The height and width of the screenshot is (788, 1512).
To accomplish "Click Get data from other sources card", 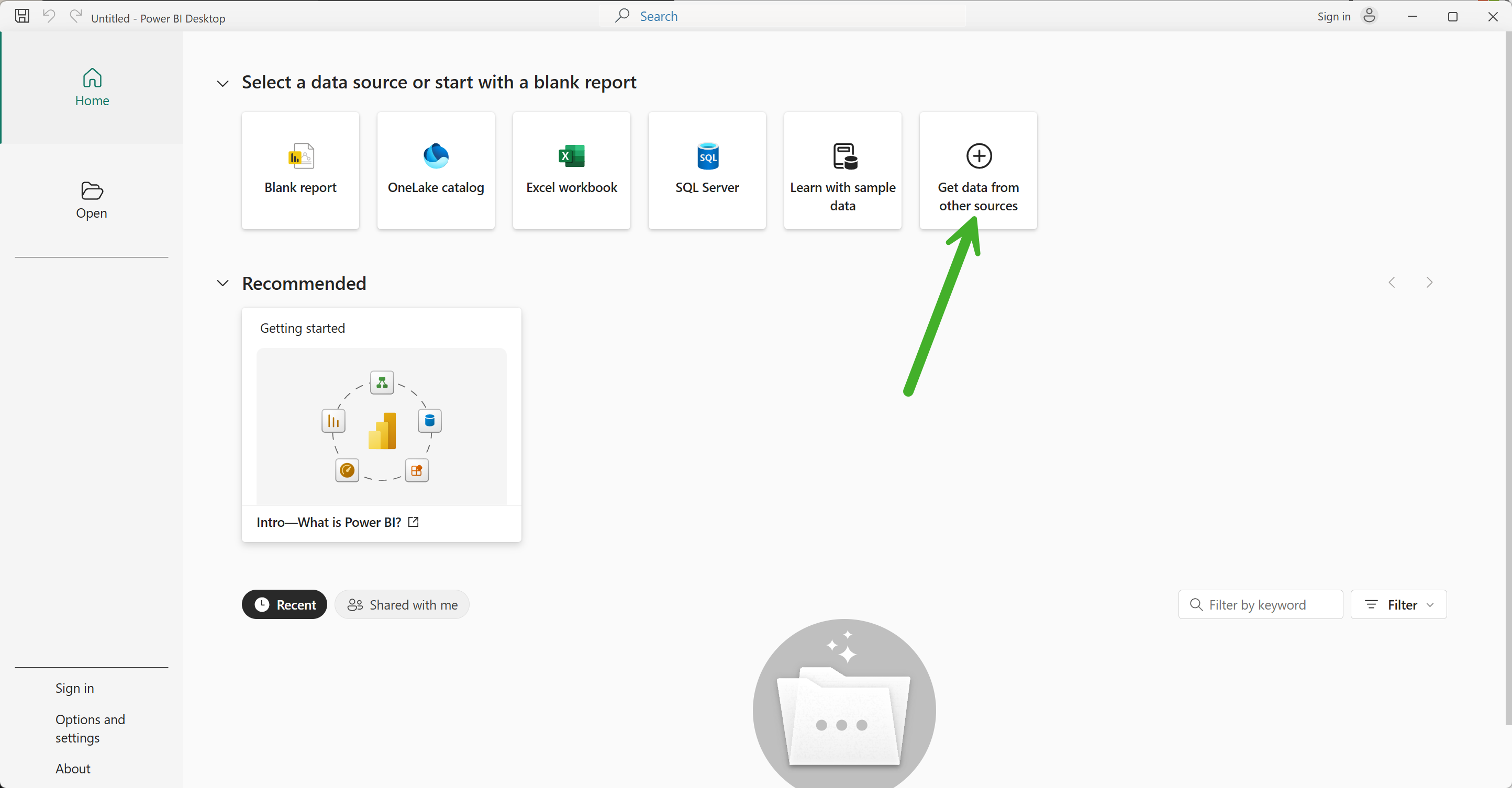I will coord(979,170).
